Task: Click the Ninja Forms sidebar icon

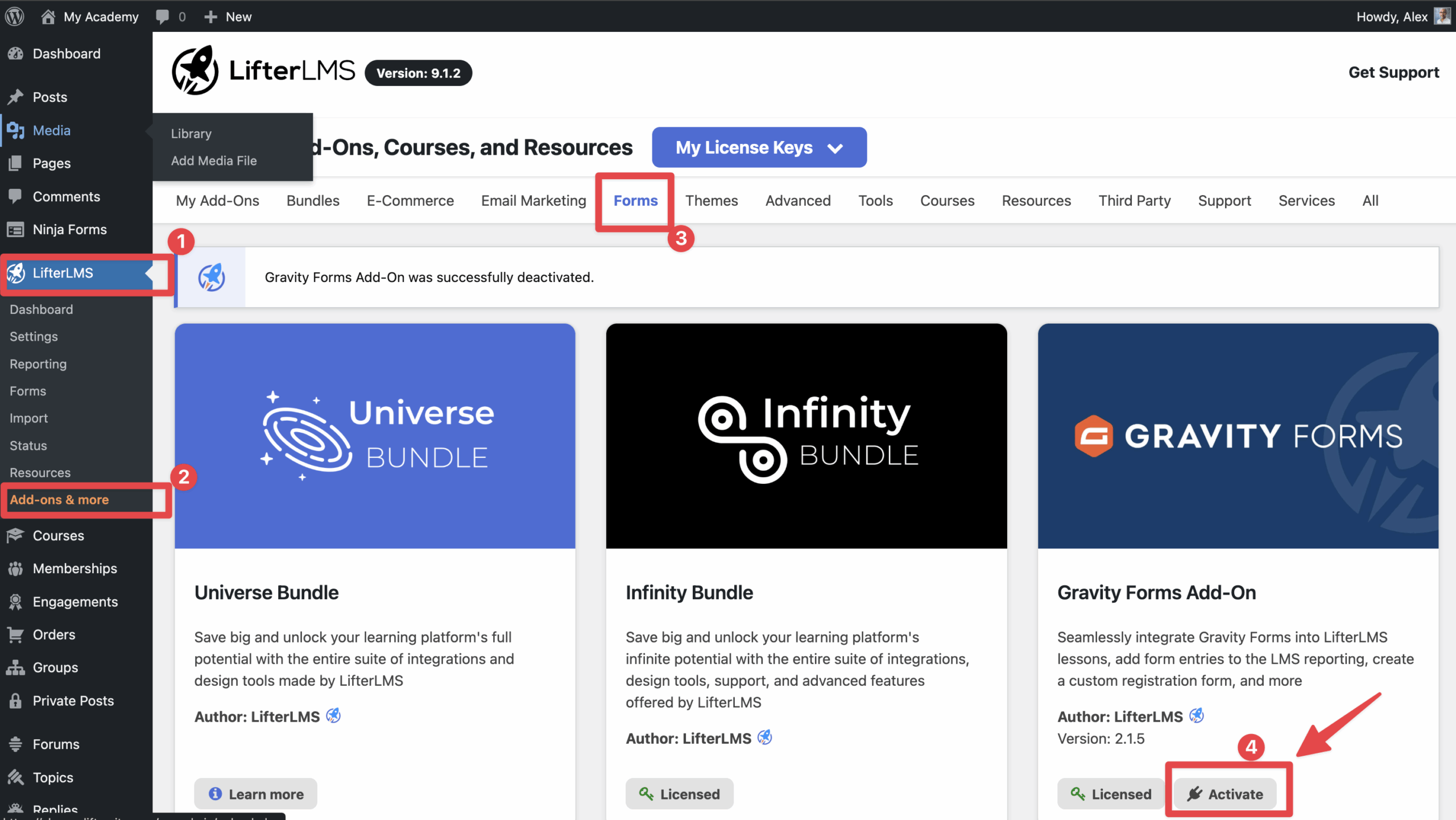Action: (x=16, y=229)
